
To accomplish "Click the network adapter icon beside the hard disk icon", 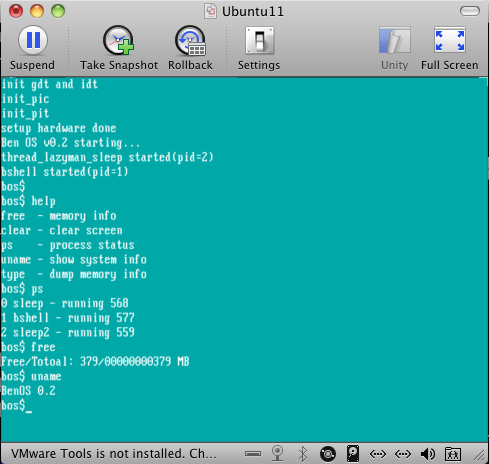I will pyautogui.click(x=378, y=454).
